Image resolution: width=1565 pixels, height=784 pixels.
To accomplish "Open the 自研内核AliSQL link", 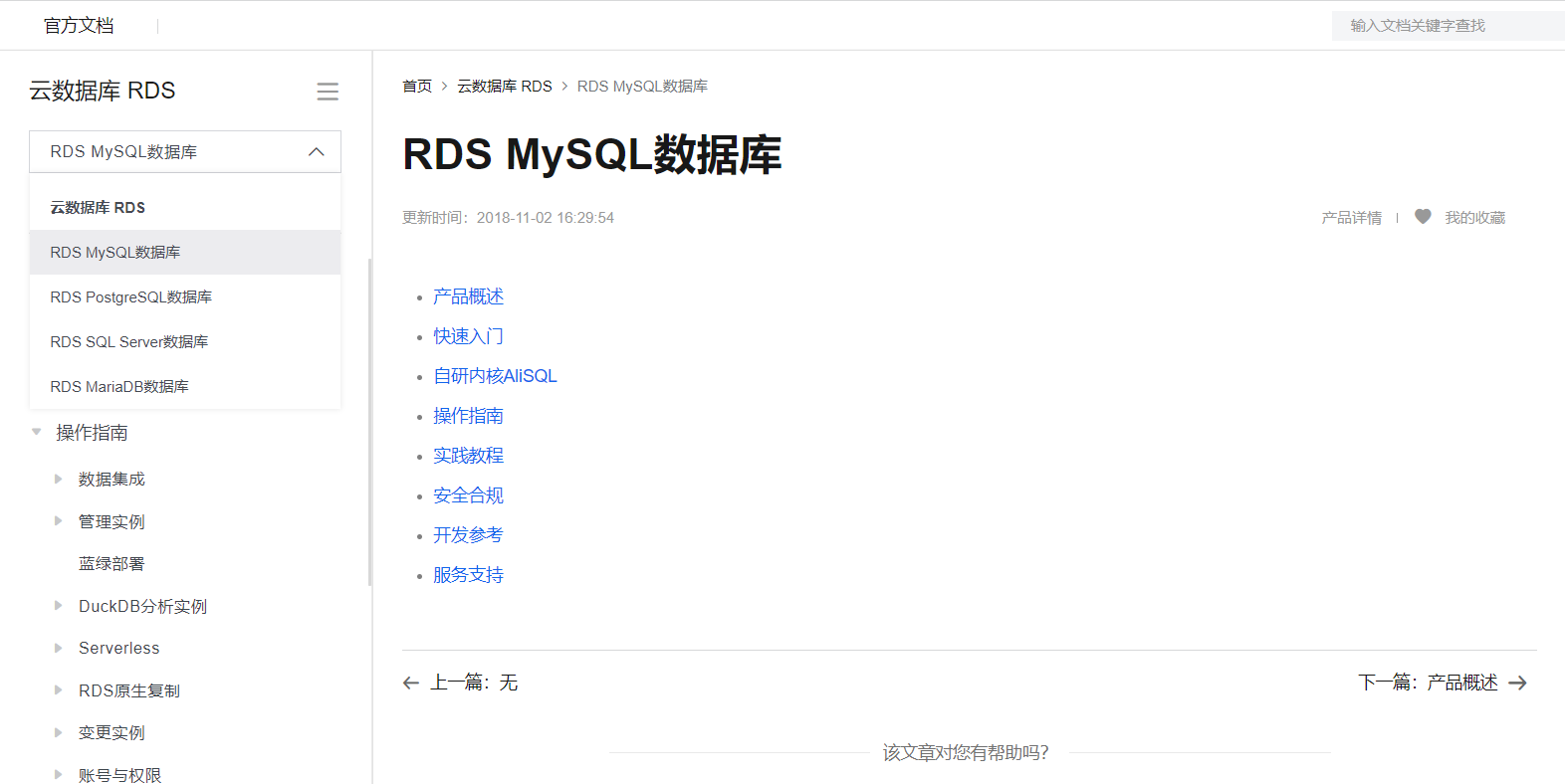I will [495, 376].
